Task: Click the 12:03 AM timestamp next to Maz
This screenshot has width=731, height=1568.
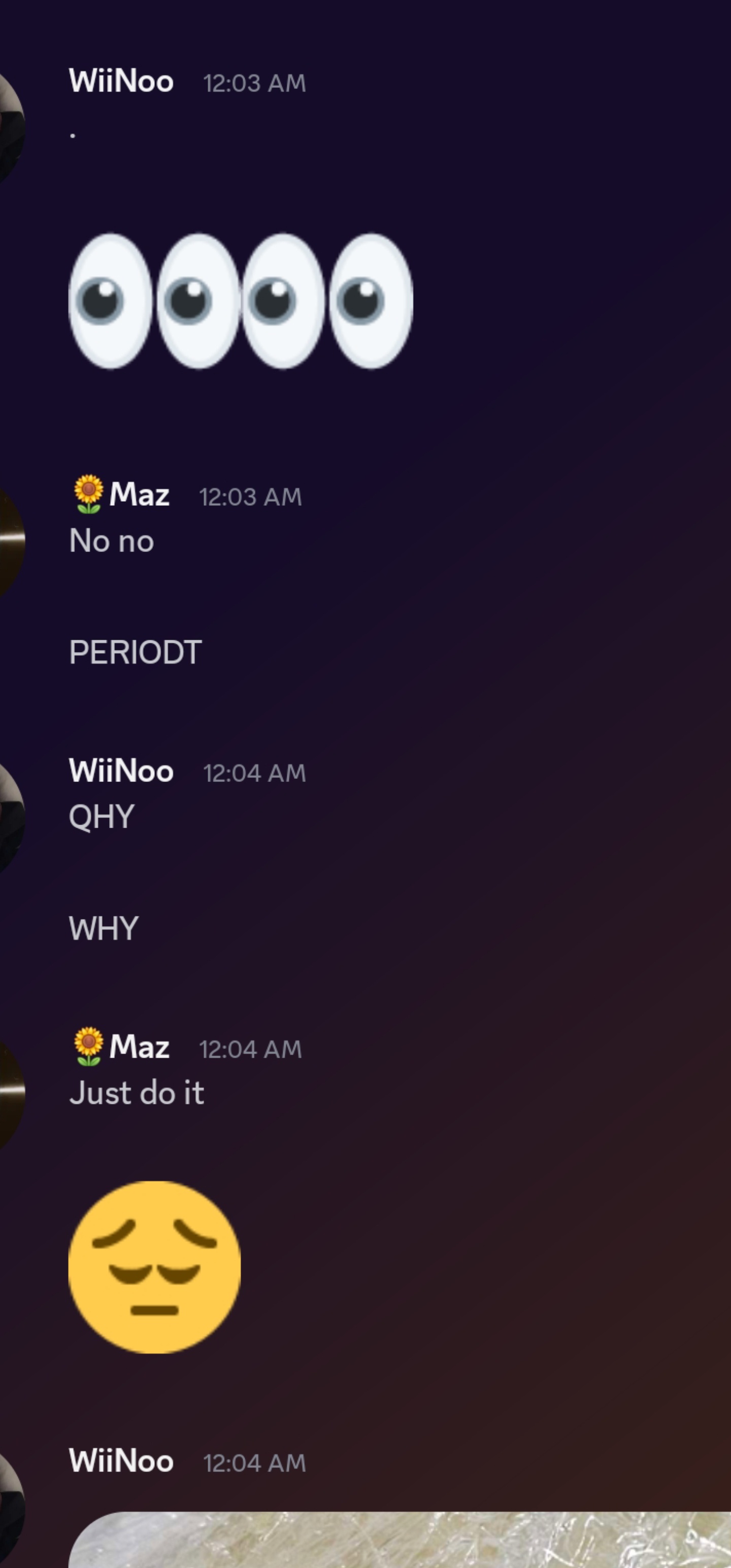Action: pyautogui.click(x=250, y=497)
